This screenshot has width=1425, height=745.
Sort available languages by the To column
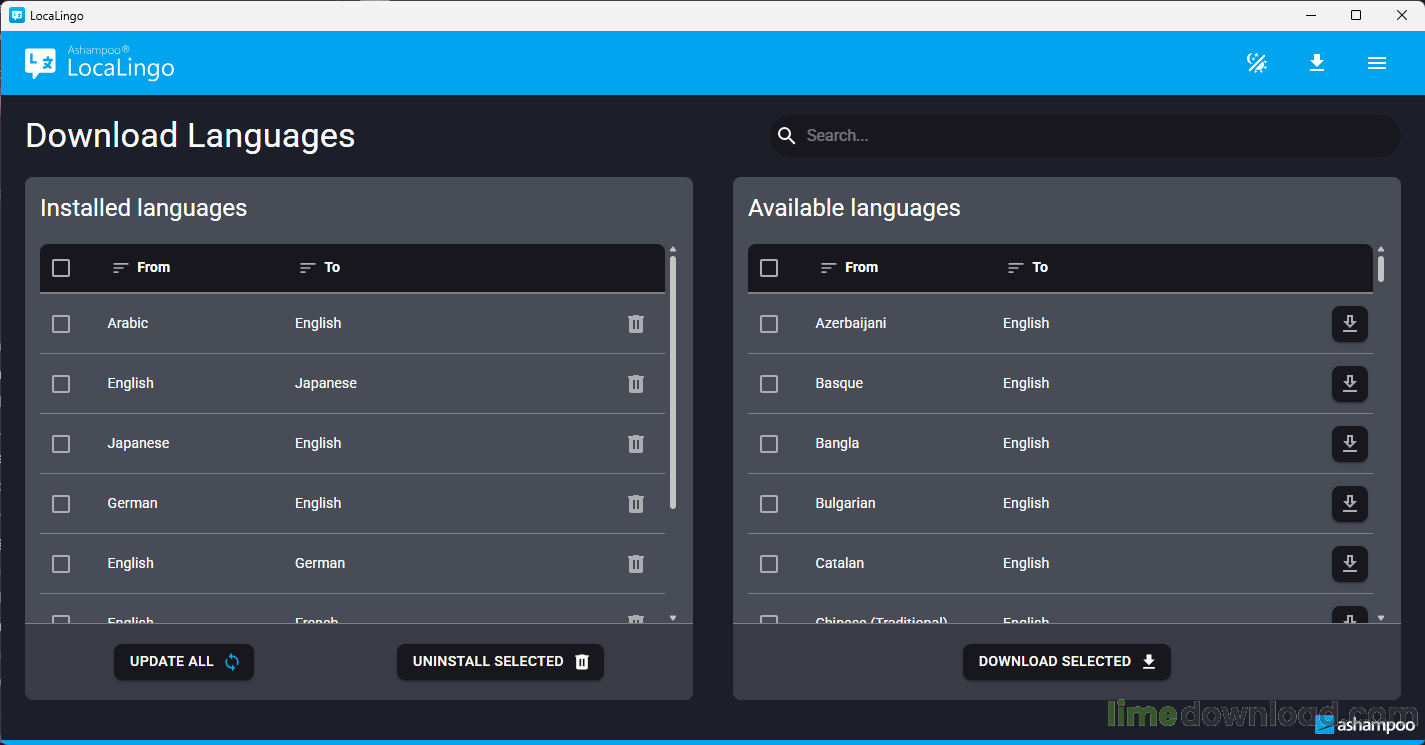click(x=1014, y=267)
